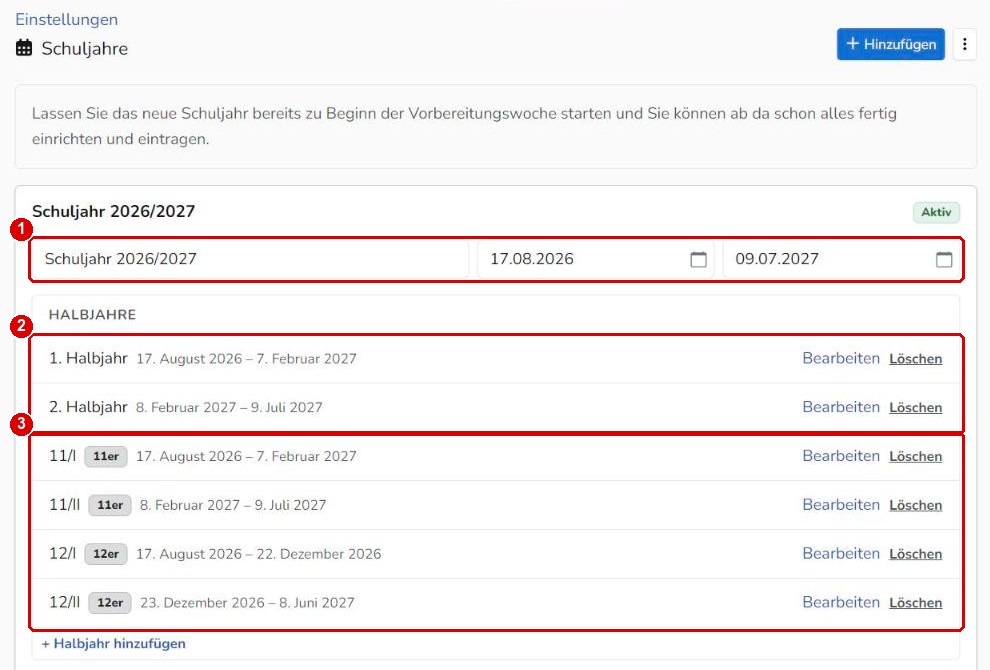Viewport: 990px width, 670px height.
Task: Click Löschen for the 11/I row
Action: [915, 456]
